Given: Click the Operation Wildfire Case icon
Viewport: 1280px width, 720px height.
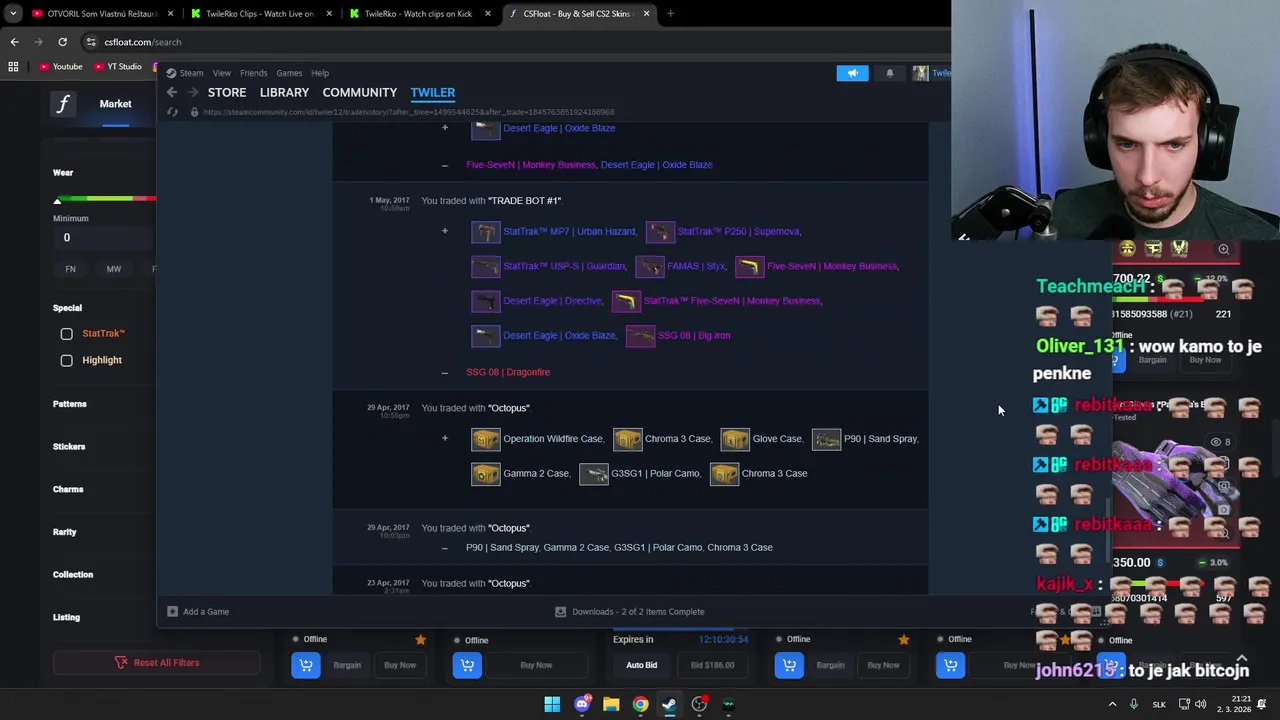Looking at the screenshot, I should (485, 439).
